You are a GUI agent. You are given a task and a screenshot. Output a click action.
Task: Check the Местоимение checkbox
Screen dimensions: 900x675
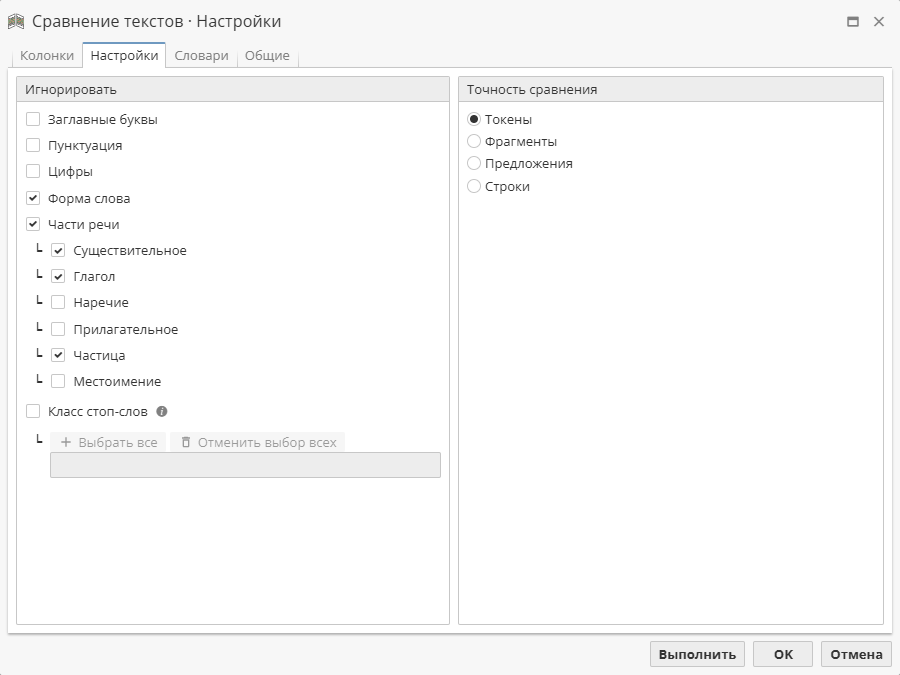pyautogui.click(x=58, y=382)
